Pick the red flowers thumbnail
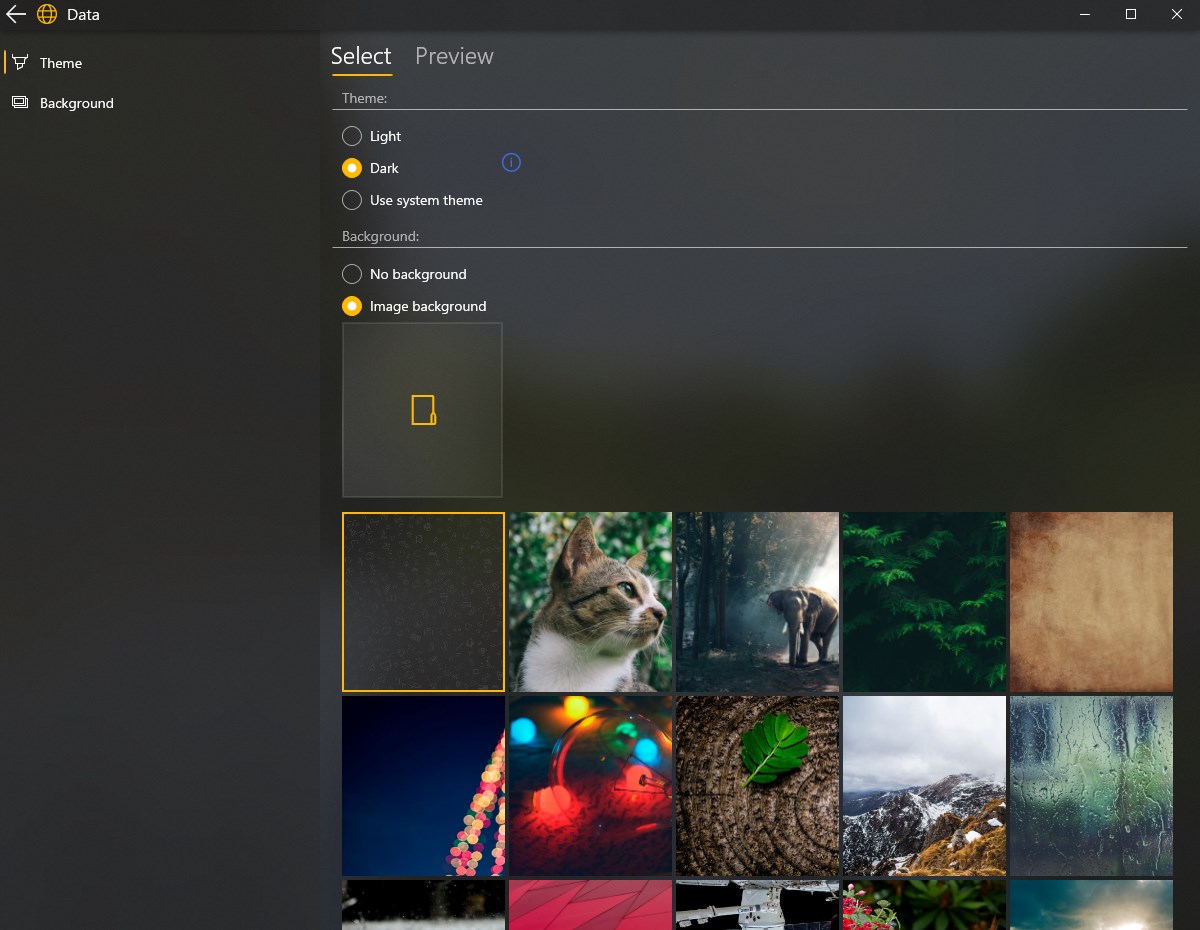This screenshot has width=1200, height=930. (x=924, y=905)
